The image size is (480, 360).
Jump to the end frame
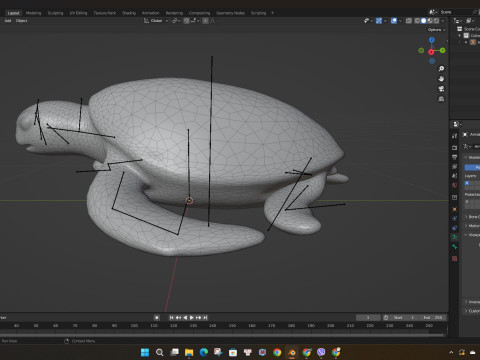[205, 317]
